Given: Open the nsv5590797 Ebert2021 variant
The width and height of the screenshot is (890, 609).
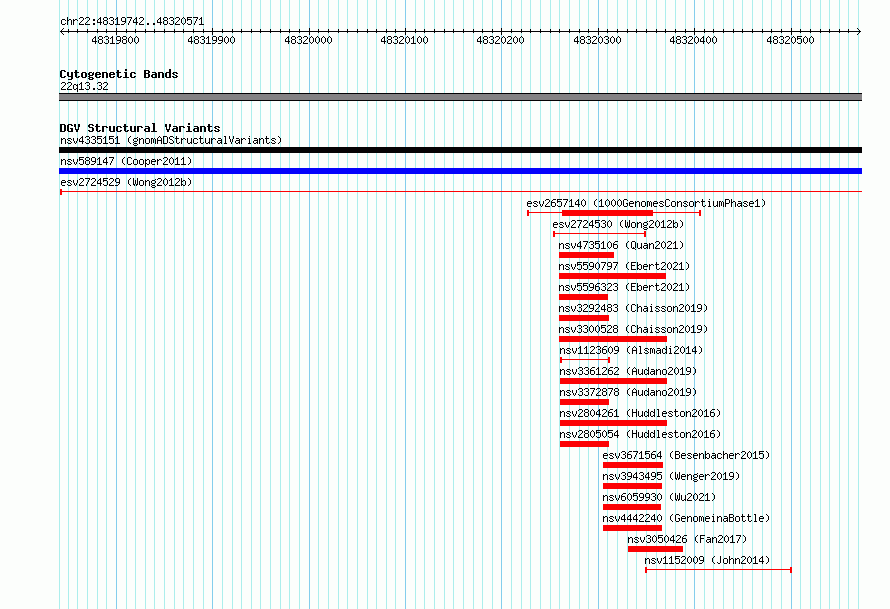Looking at the screenshot, I should tap(624, 266).
